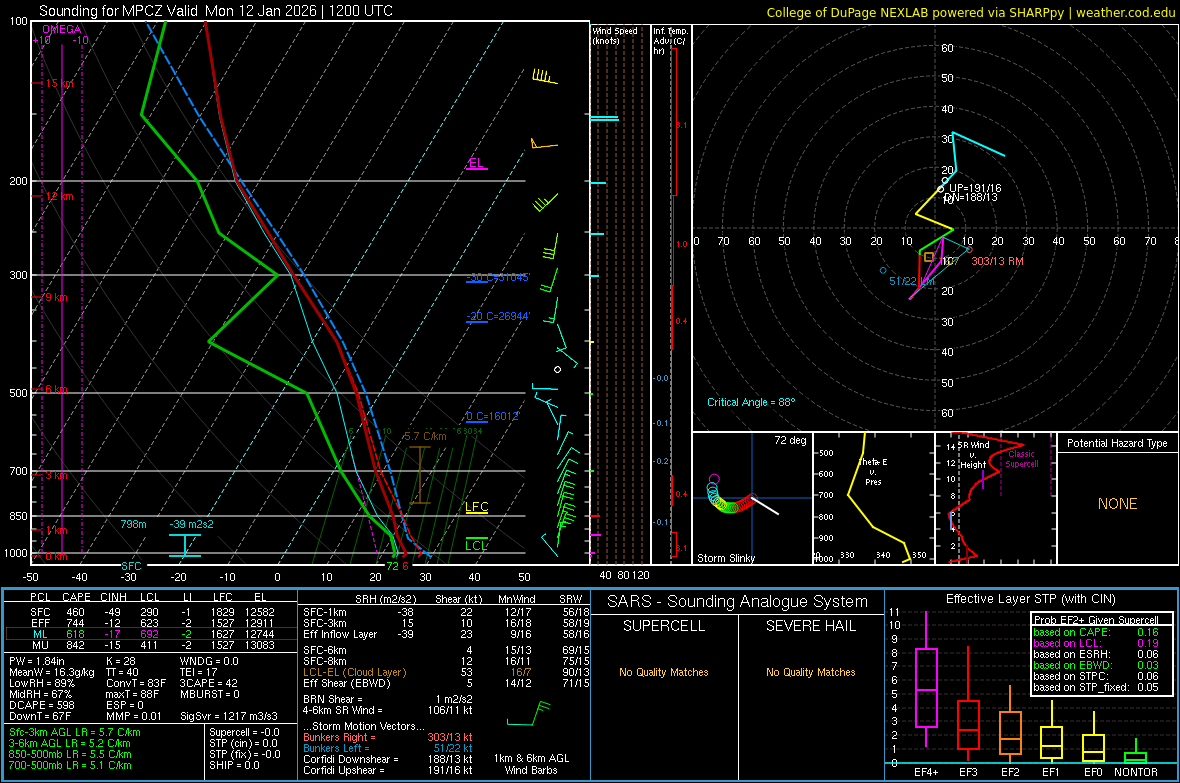Viewport: 1180px width, 783px height.
Task: Click the 'Eff Shear (EBWD)' table row
Action: click(446, 684)
